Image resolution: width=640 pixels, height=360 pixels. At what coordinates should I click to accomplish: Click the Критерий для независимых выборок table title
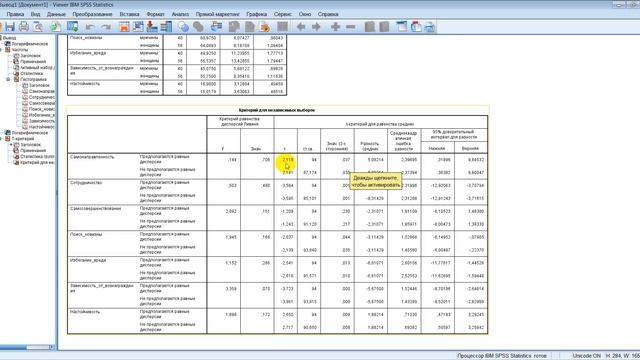pyautogui.click(x=277, y=110)
